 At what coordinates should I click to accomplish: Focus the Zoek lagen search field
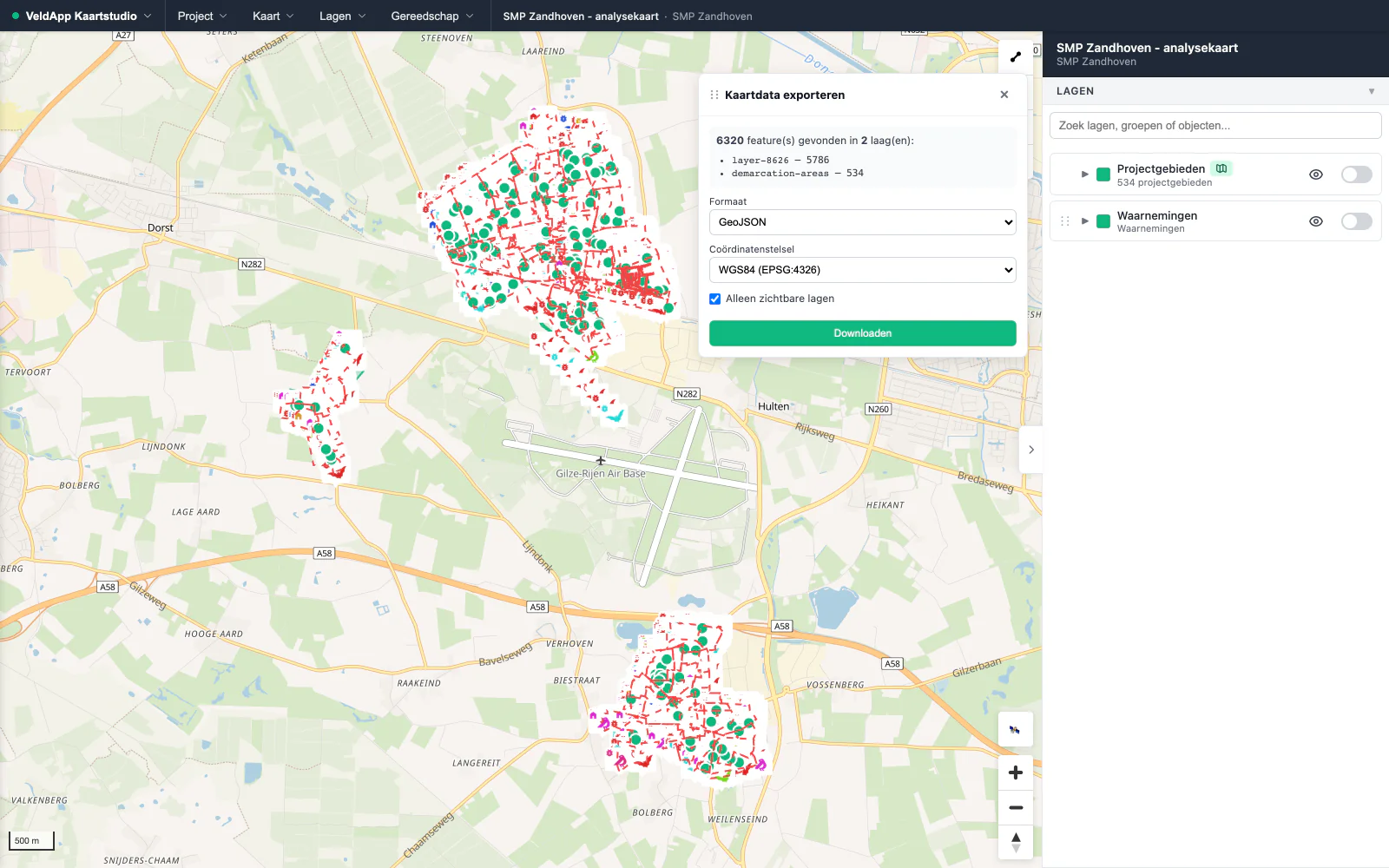1215,126
